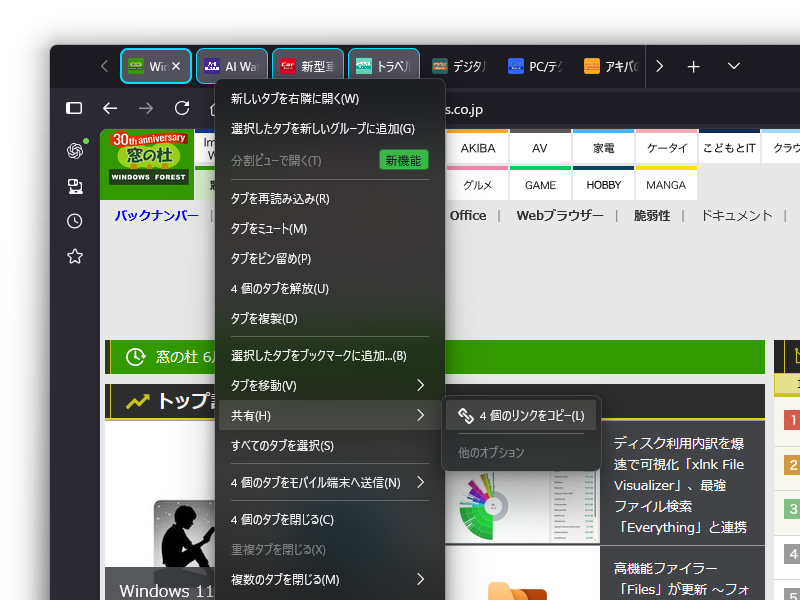Open ChatGPT icon in the sidebar
The width and height of the screenshot is (800, 600).
(x=75, y=151)
